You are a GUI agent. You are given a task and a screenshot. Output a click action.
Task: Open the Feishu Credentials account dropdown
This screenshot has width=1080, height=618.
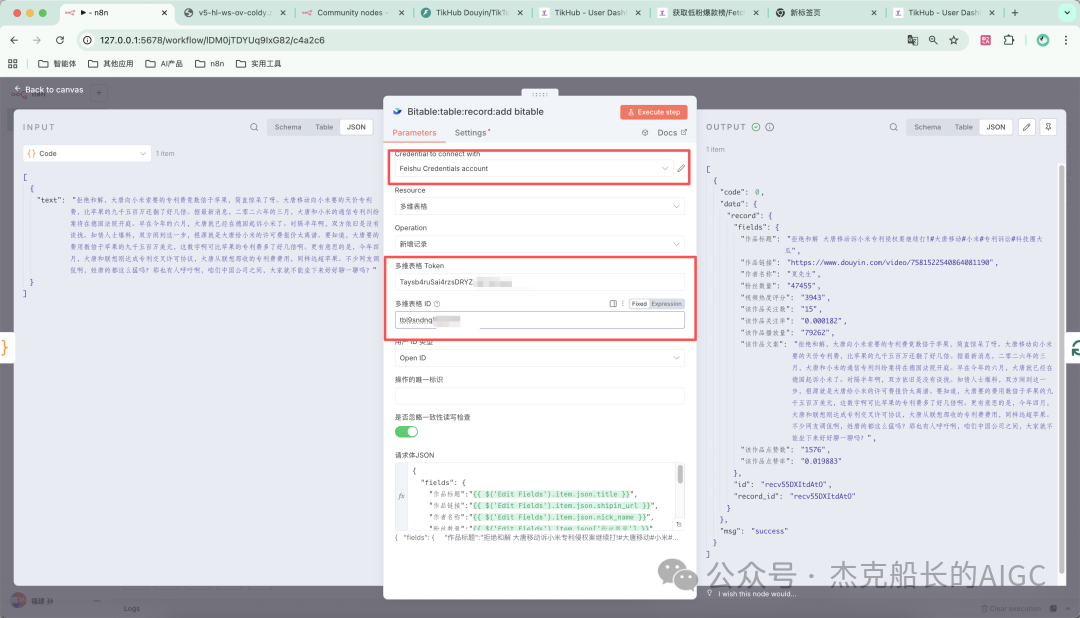[x=532, y=168]
